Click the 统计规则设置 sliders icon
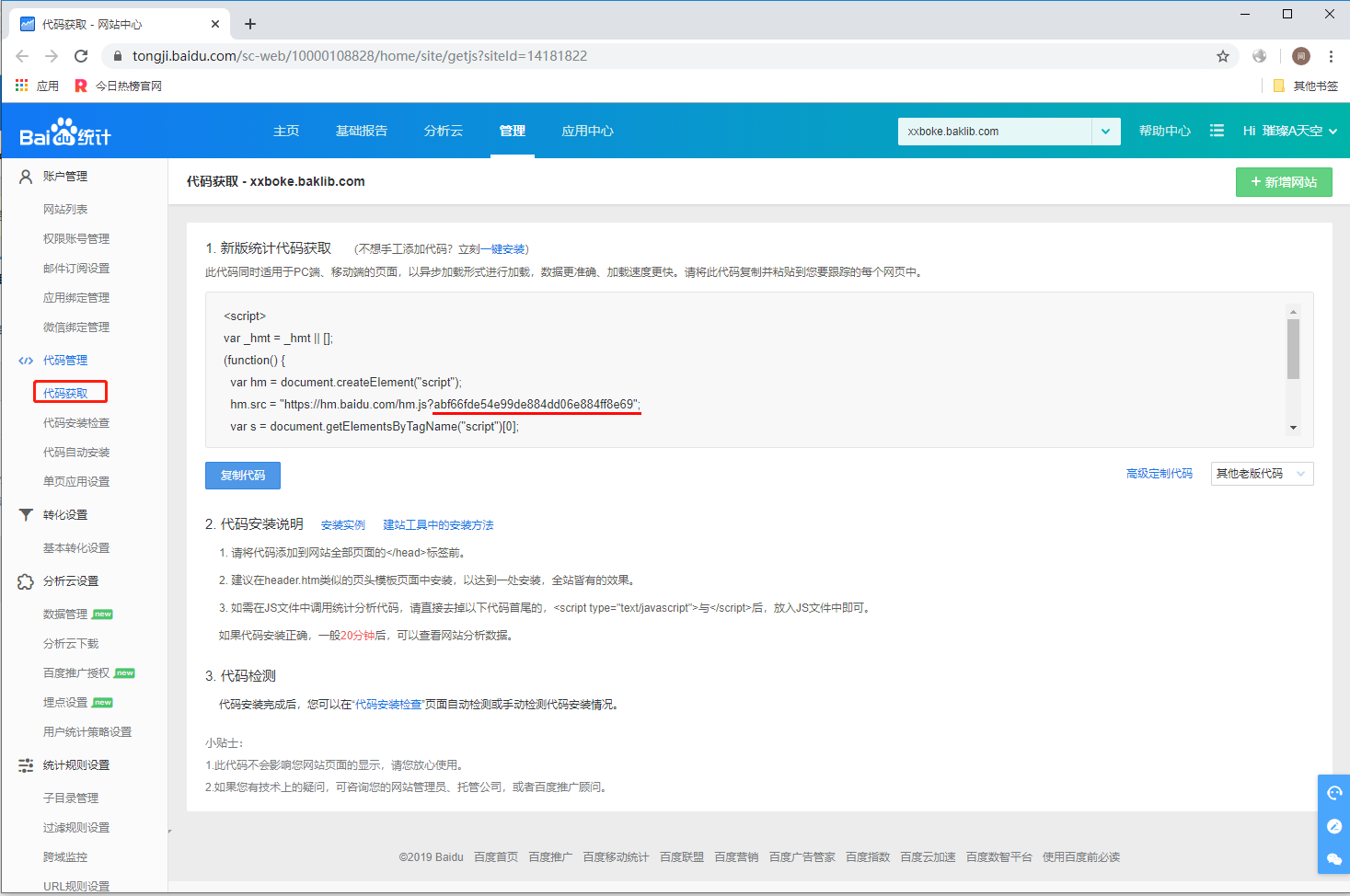This screenshot has height=896, width=1350. (26, 765)
